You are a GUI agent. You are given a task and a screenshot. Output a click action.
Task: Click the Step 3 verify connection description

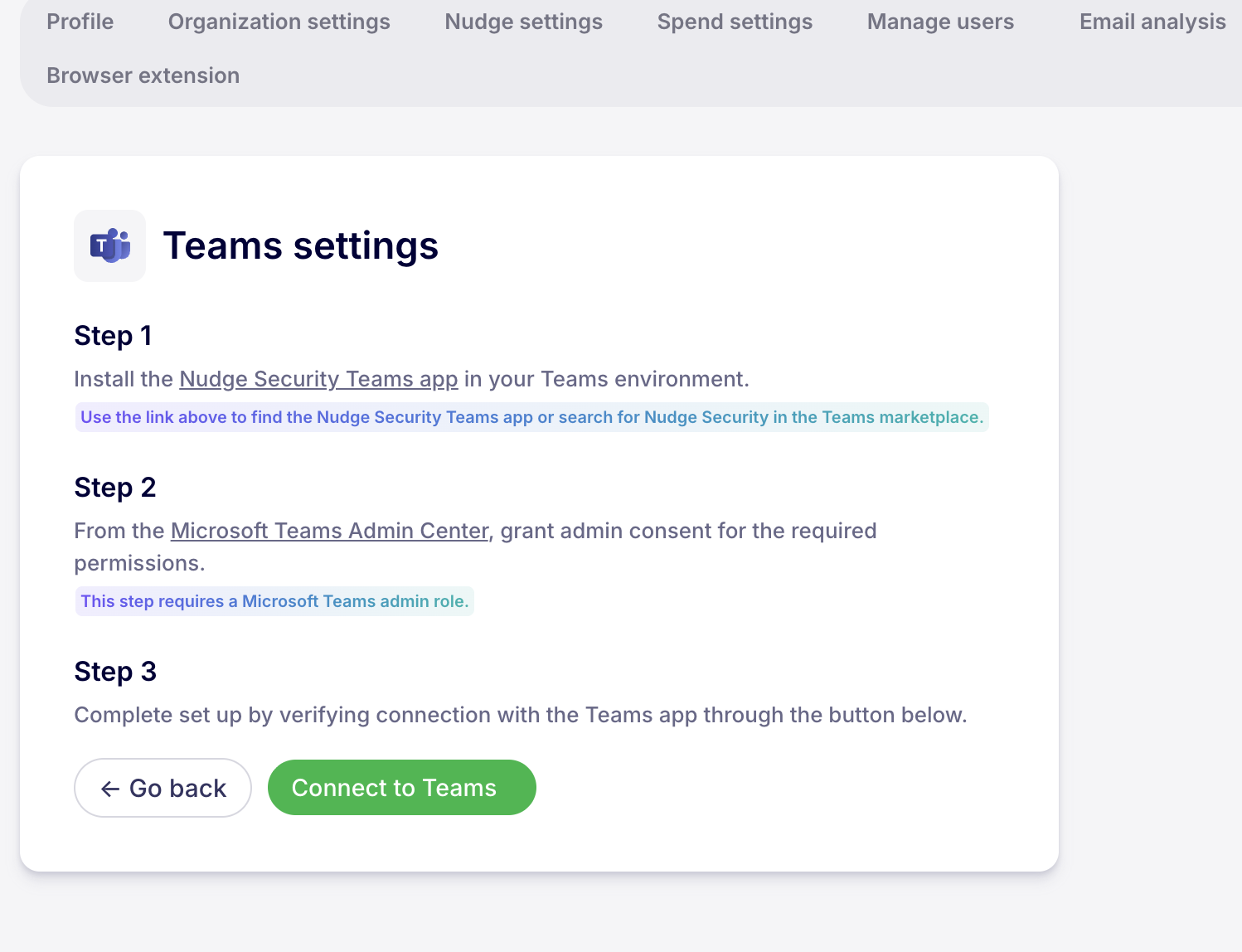520,715
